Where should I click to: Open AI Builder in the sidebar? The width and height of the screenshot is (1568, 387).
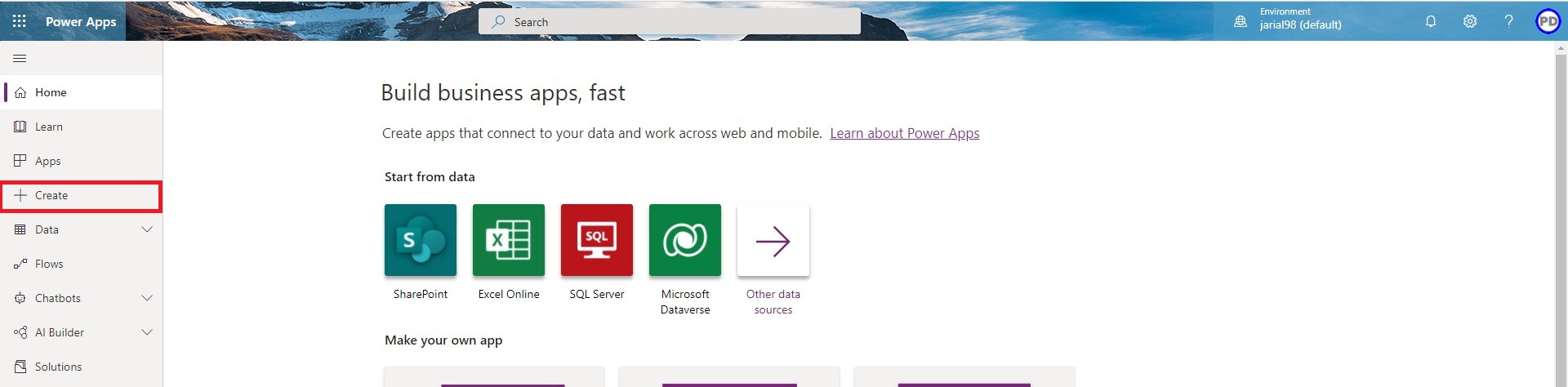pos(82,332)
